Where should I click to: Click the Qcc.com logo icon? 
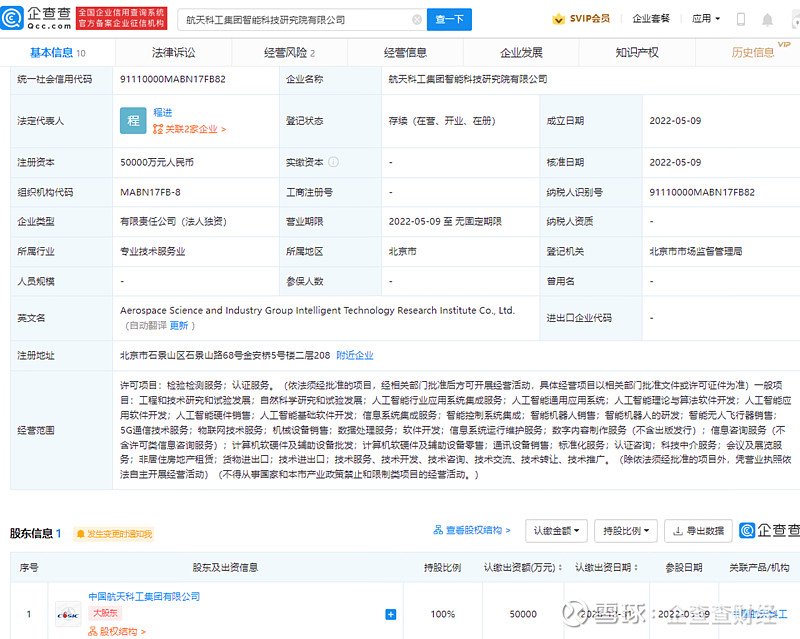12,18
